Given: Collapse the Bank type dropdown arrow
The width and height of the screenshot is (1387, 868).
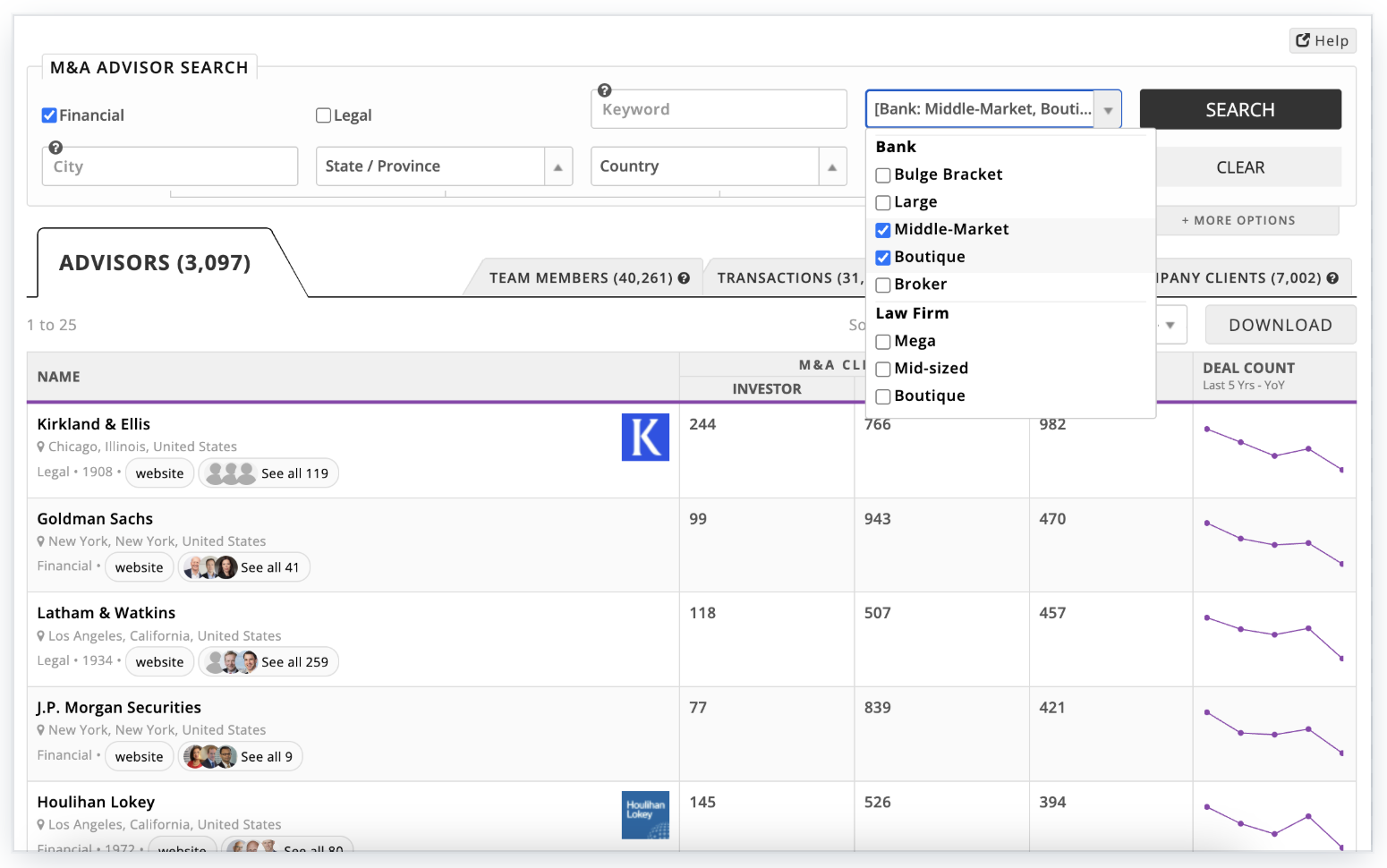Looking at the screenshot, I should click(1108, 110).
